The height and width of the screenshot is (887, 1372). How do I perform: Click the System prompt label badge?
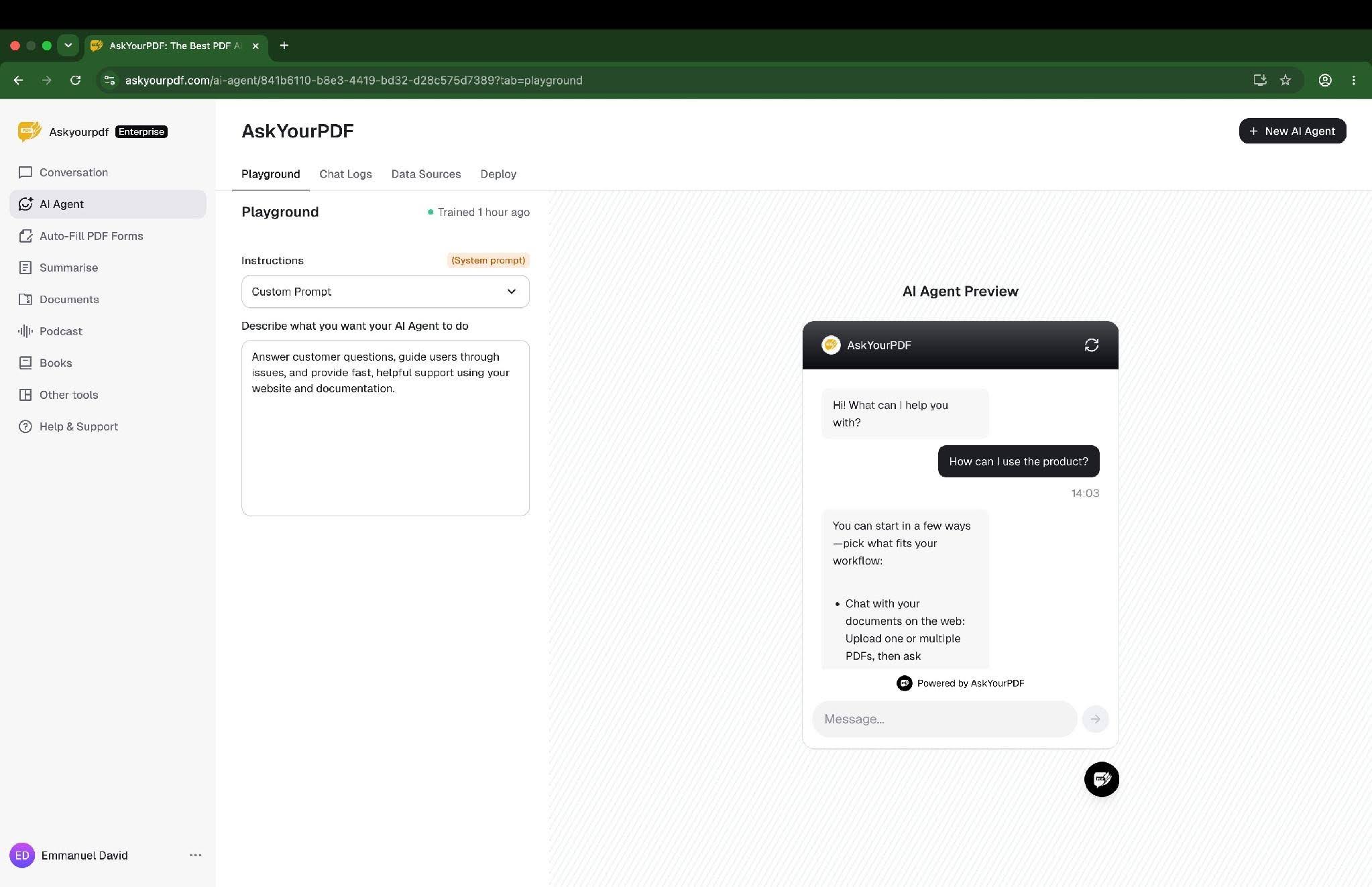tap(488, 260)
